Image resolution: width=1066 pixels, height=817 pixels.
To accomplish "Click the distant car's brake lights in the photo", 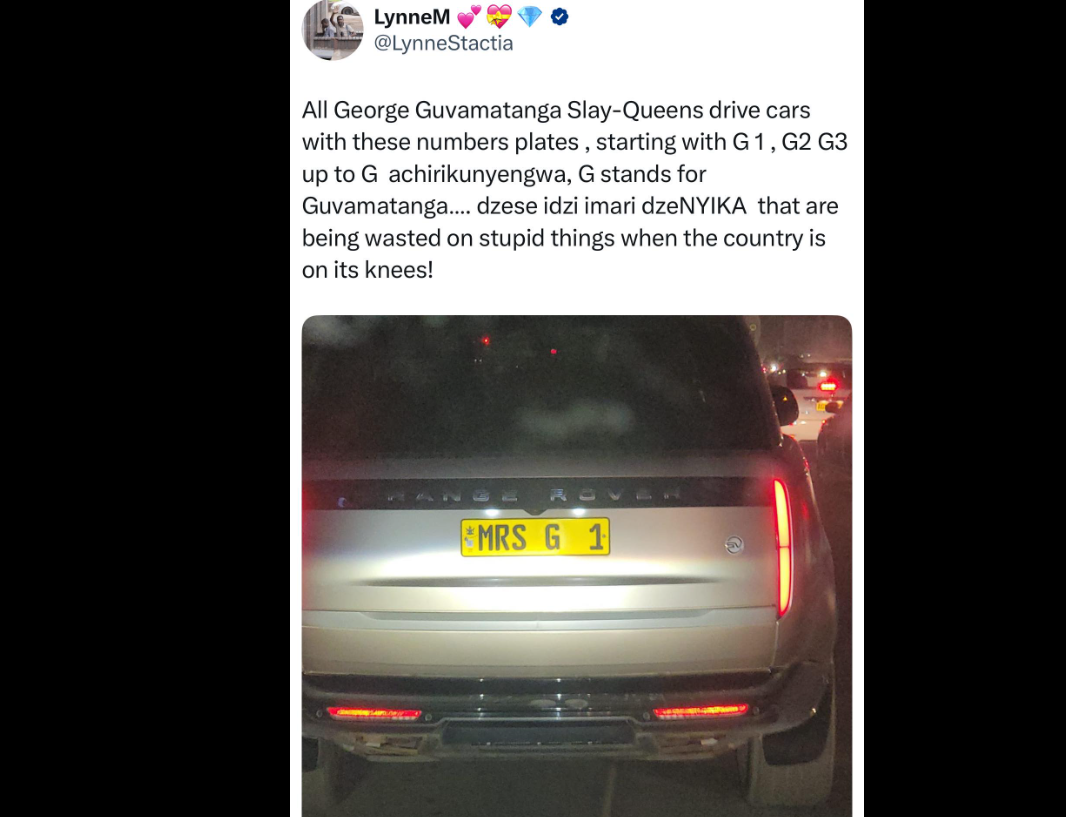I will click(x=827, y=386).
